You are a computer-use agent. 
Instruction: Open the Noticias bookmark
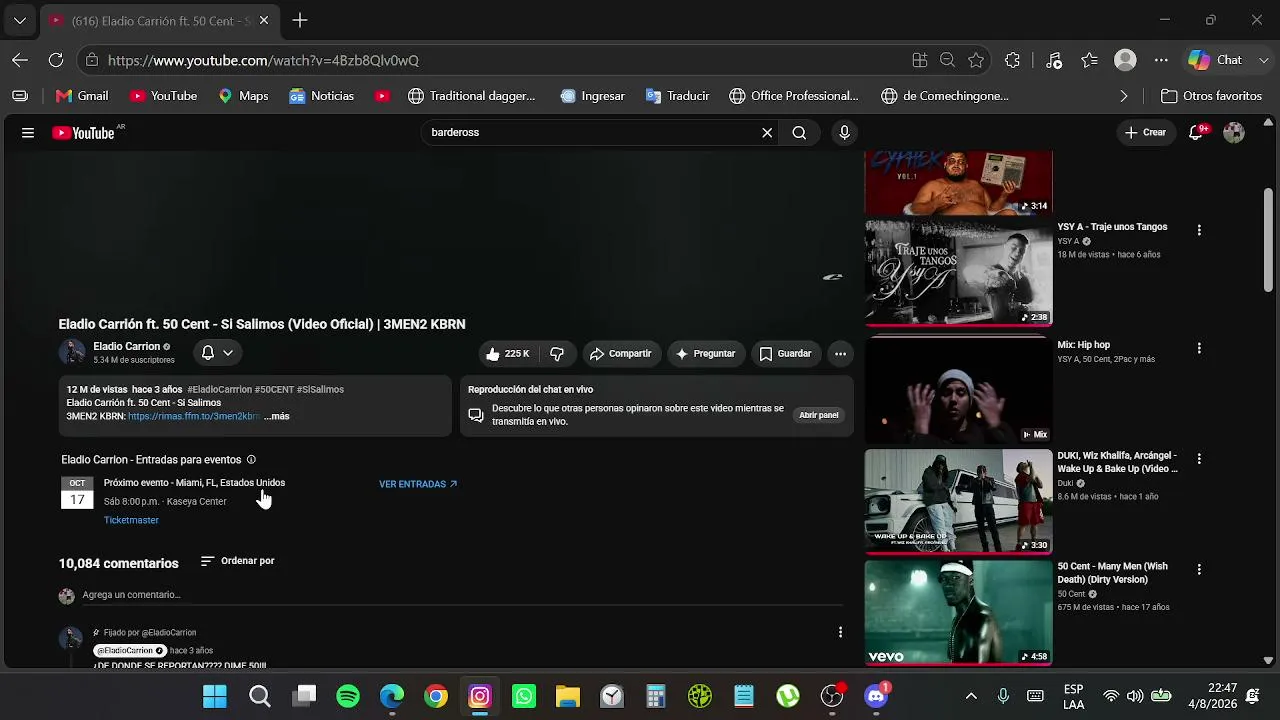coord(322,96)
